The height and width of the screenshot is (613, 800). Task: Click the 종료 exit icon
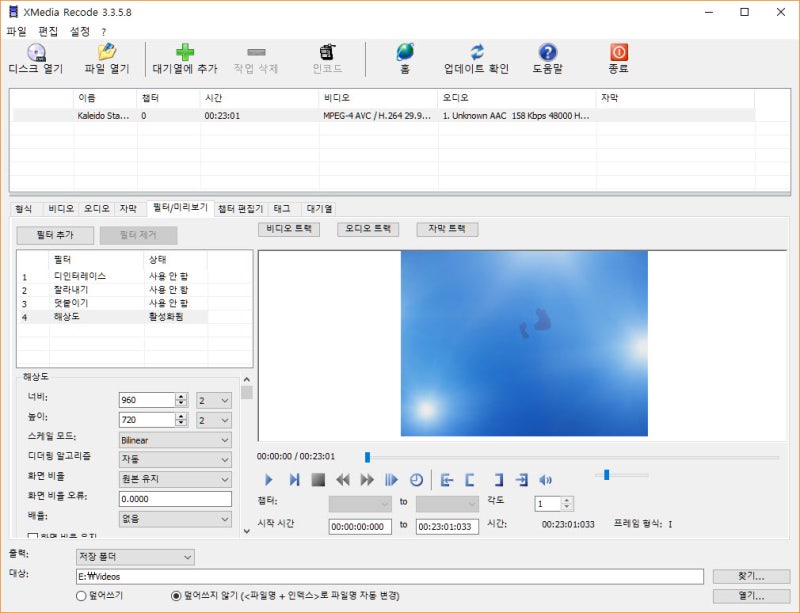(x=618, y=52)
